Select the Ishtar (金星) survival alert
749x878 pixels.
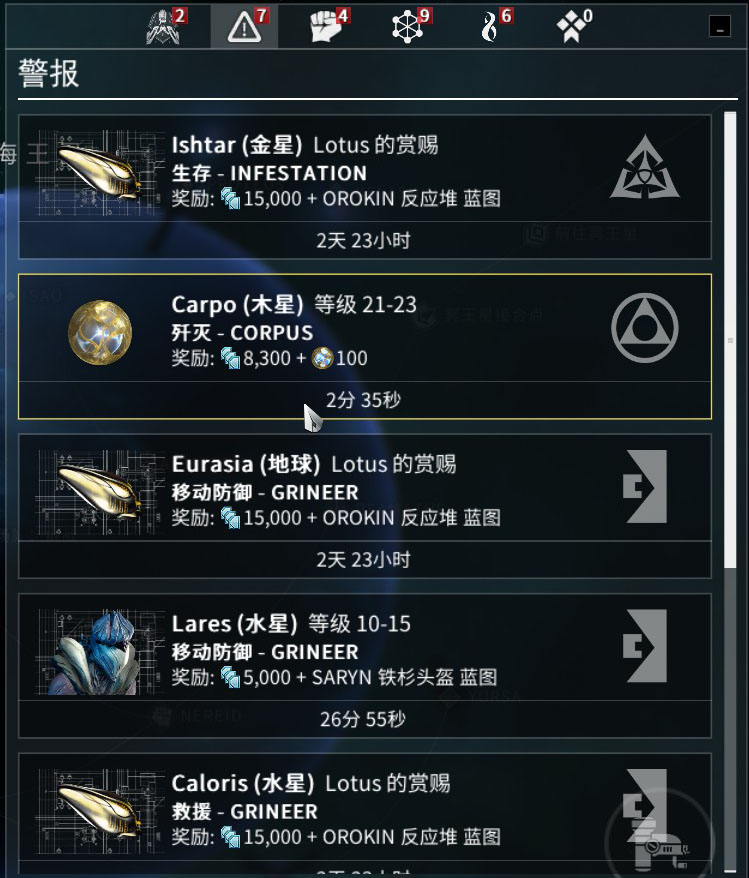(365, 186)
